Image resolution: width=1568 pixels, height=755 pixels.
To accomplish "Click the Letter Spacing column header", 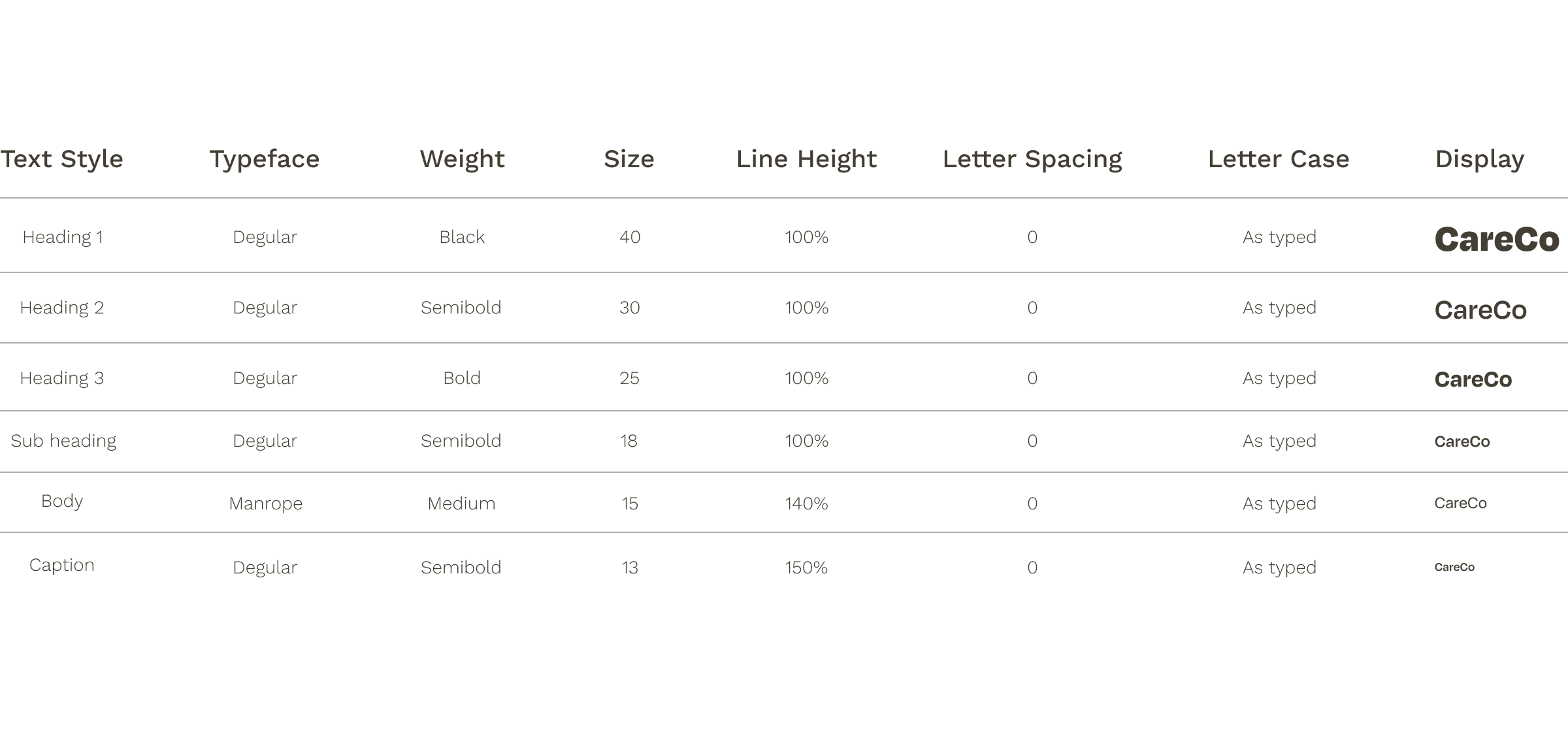I will coord(1032,159).
